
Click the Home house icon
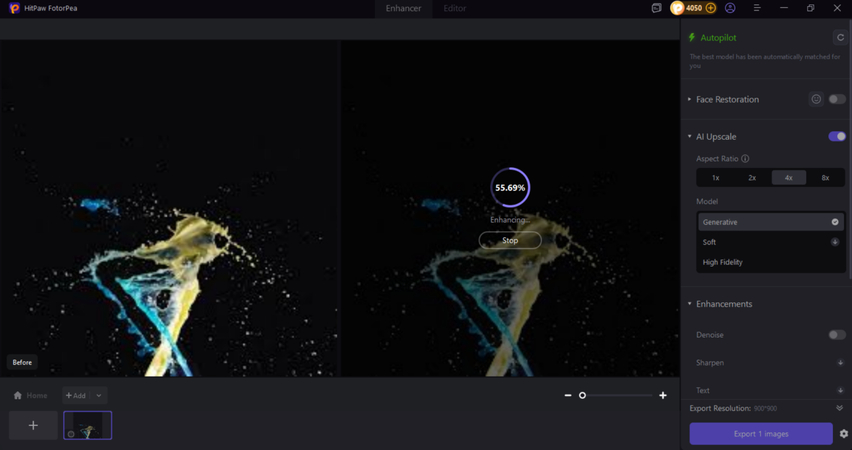point(17,395)
